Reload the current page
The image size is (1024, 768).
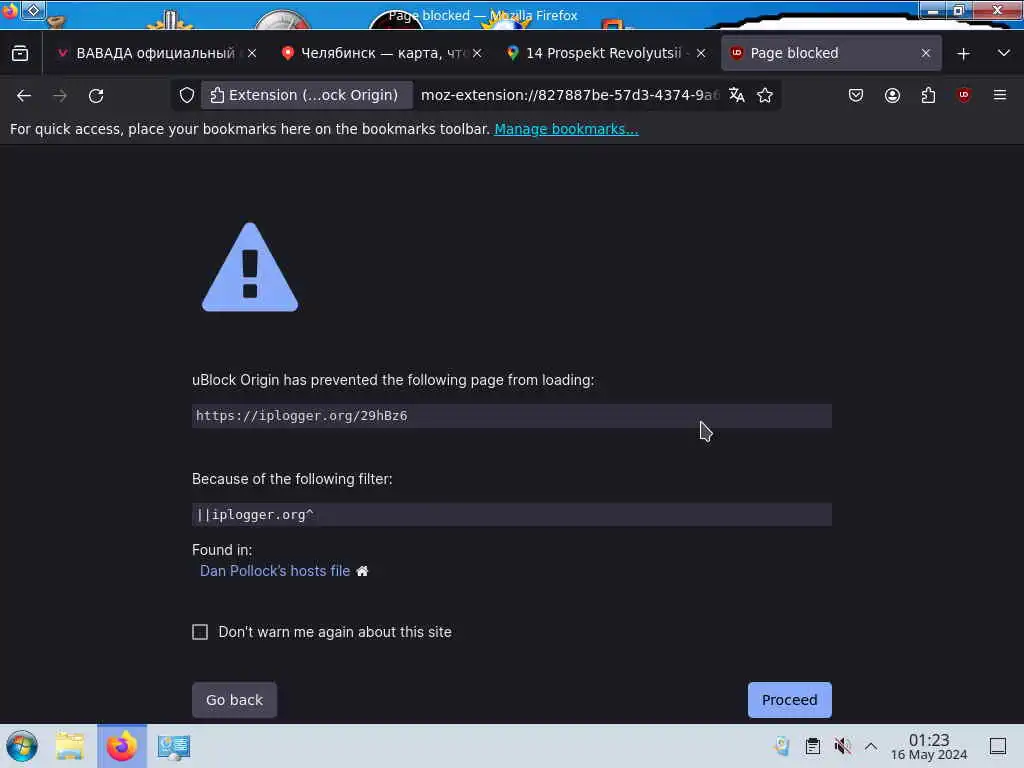pos(96,95)
